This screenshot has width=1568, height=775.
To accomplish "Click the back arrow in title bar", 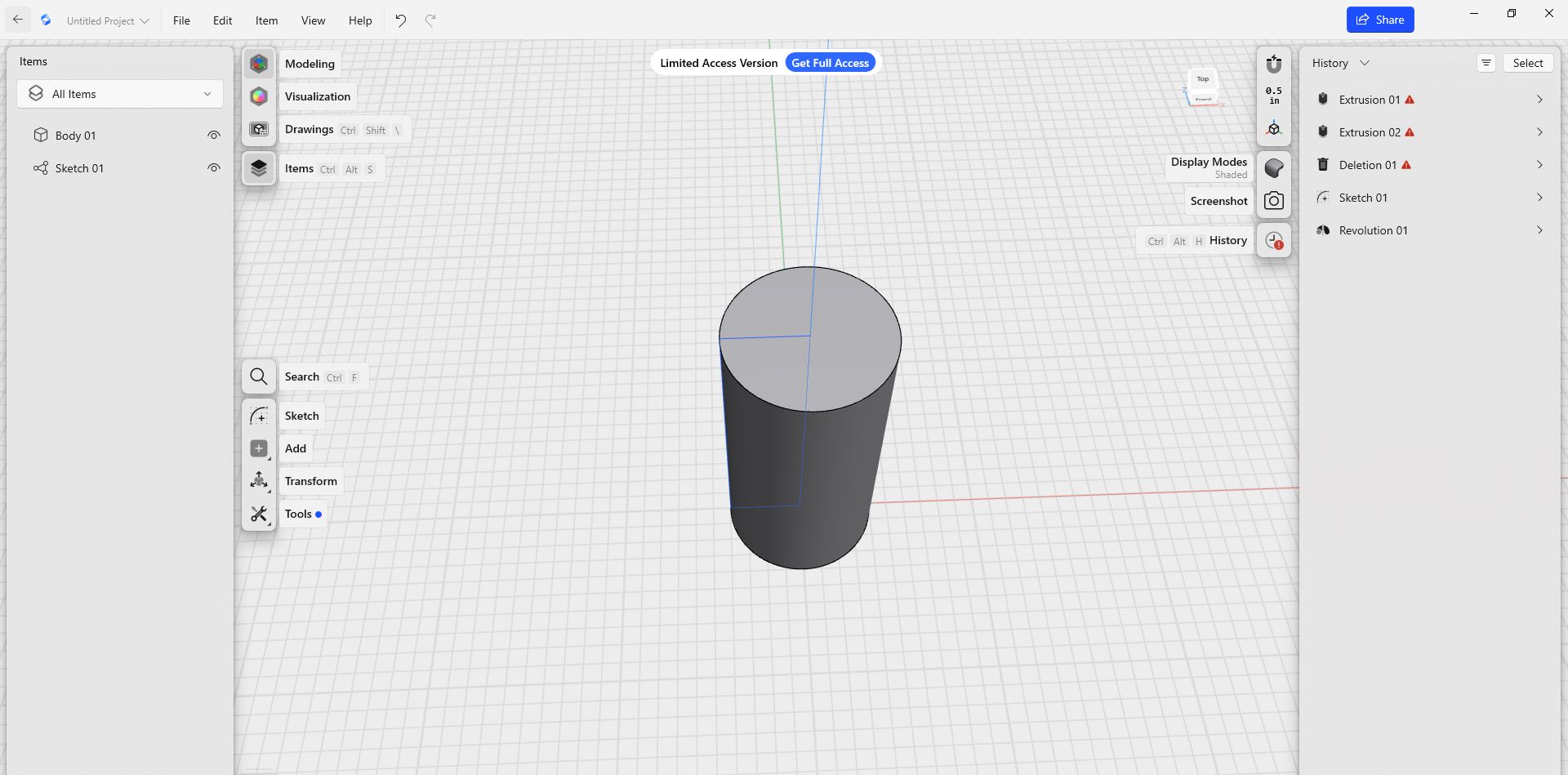I will click(17, 20).
